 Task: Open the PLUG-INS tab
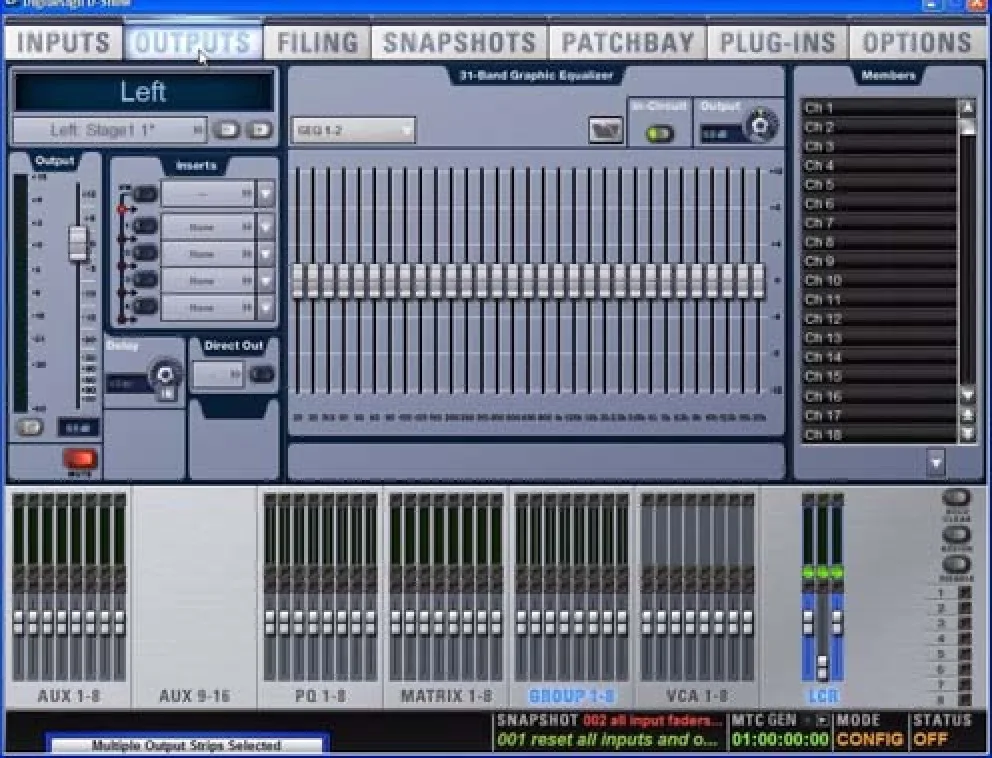pos(778,42)
